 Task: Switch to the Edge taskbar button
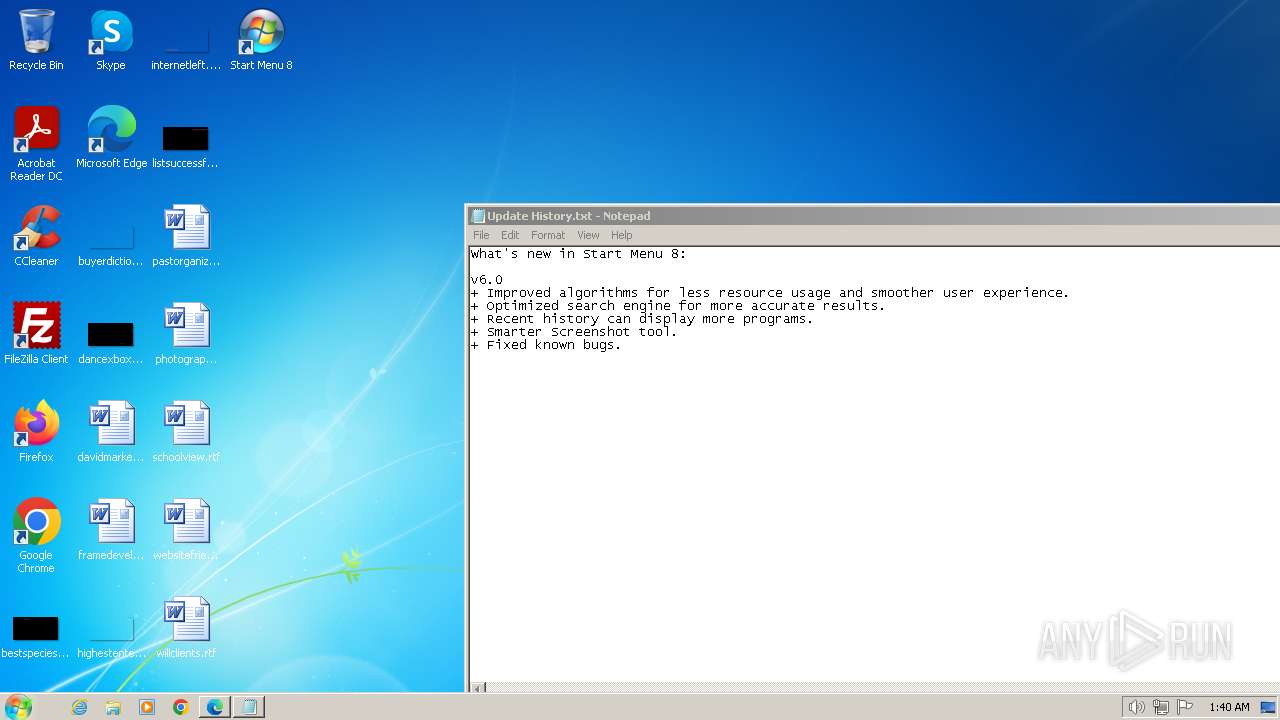(215, 707)
